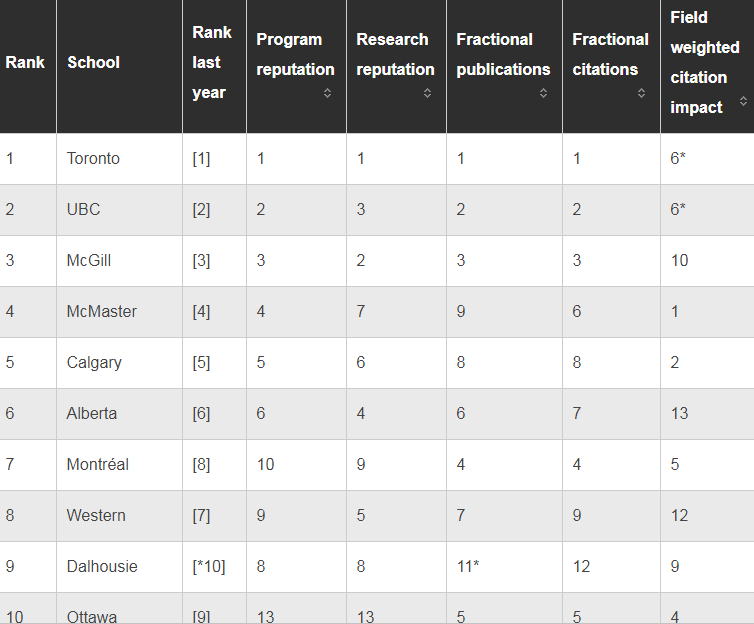The width and height of the screenshot is (754, 624).
Task: Select the Montréal school cell
Action: 119,464
